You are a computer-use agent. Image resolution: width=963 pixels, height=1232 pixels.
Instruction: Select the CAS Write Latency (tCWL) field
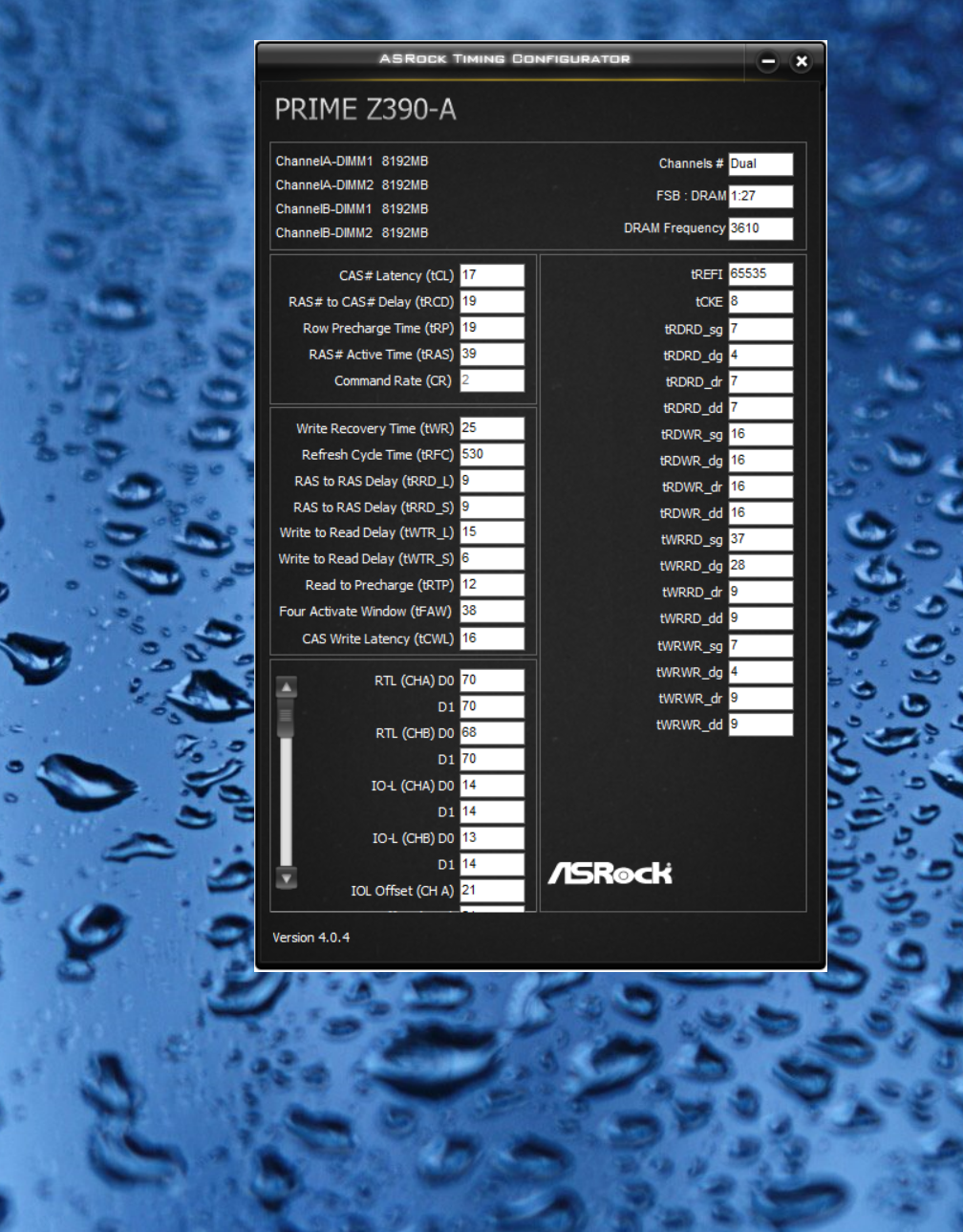[x=492, y=638]
